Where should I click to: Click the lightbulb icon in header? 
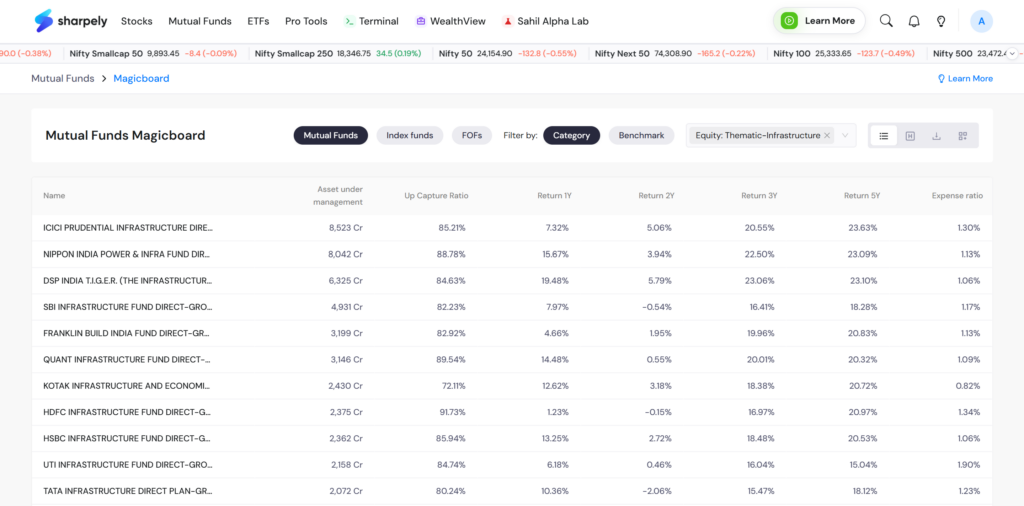pyautogui.click(x=941, y=21)
